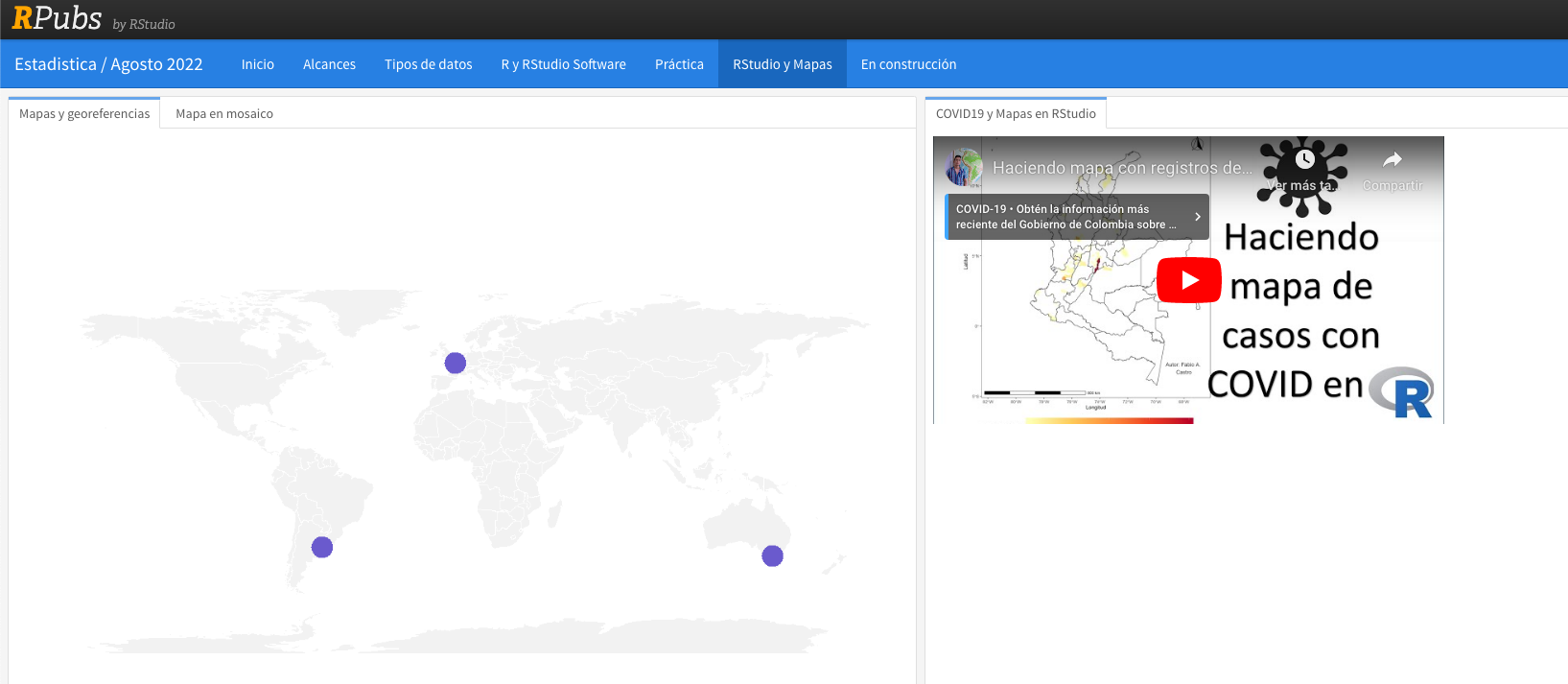Open the Inicio navigation page
This screenshot has width=1568, height=684.
click(x=257, y=64)
